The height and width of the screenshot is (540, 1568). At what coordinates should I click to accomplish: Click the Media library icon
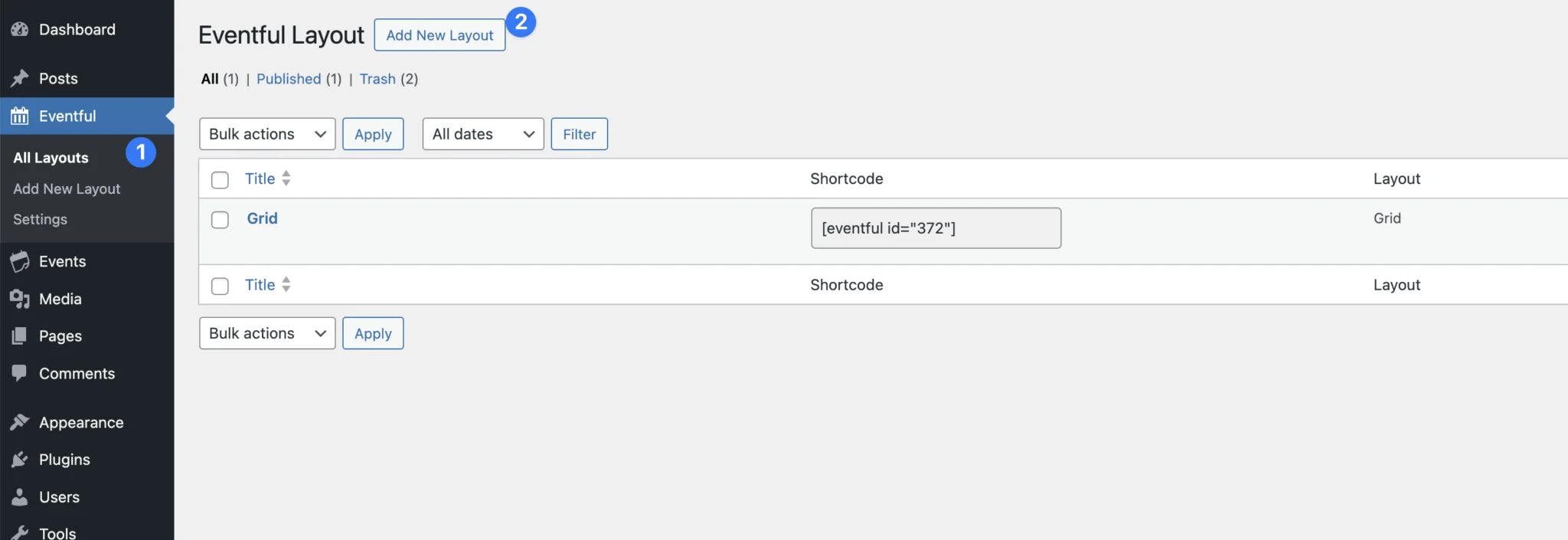(19, 299)
